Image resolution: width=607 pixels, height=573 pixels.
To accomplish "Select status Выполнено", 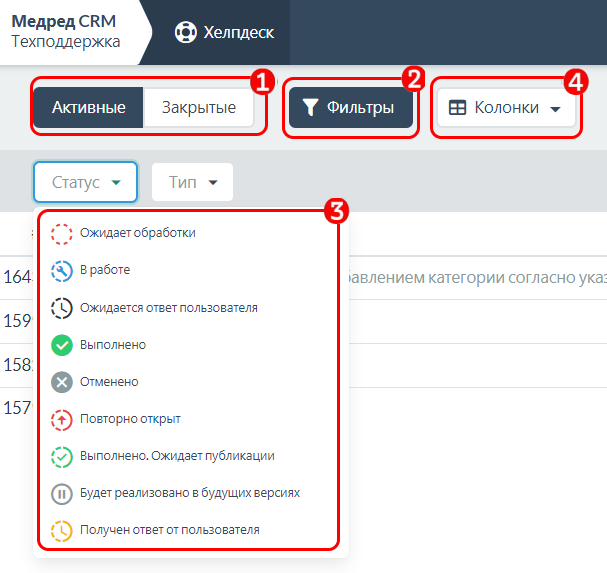I will click(x=189, y=345).
